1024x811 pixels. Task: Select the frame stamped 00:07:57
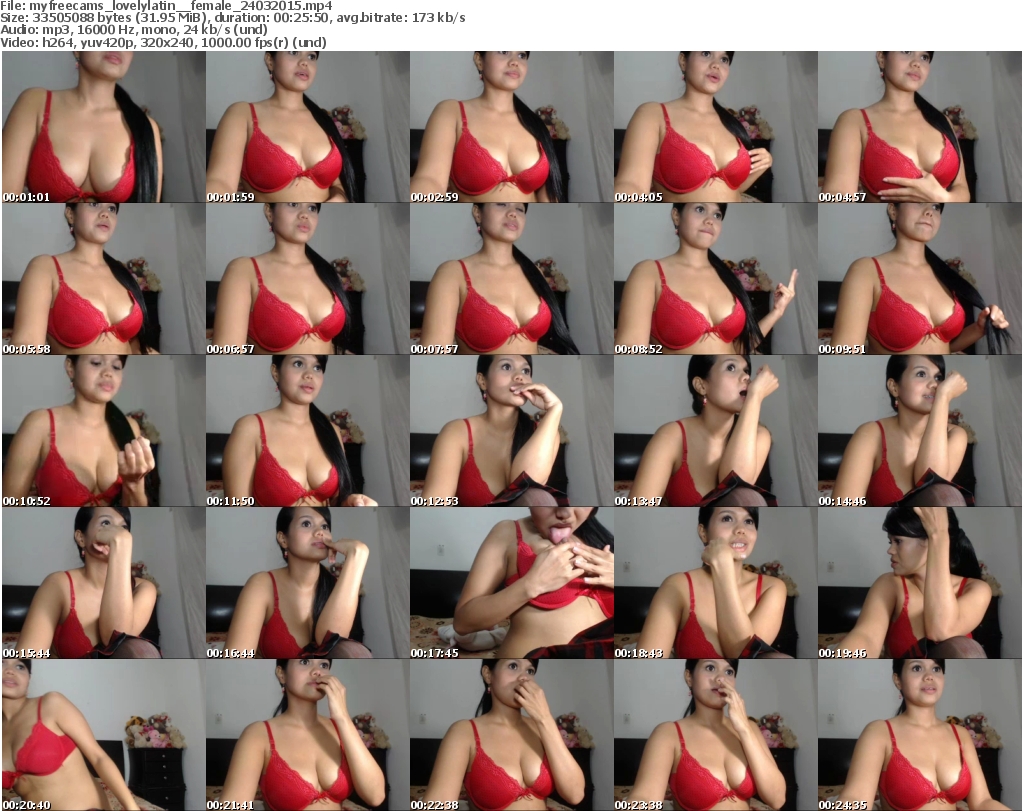tap(511, 279)
